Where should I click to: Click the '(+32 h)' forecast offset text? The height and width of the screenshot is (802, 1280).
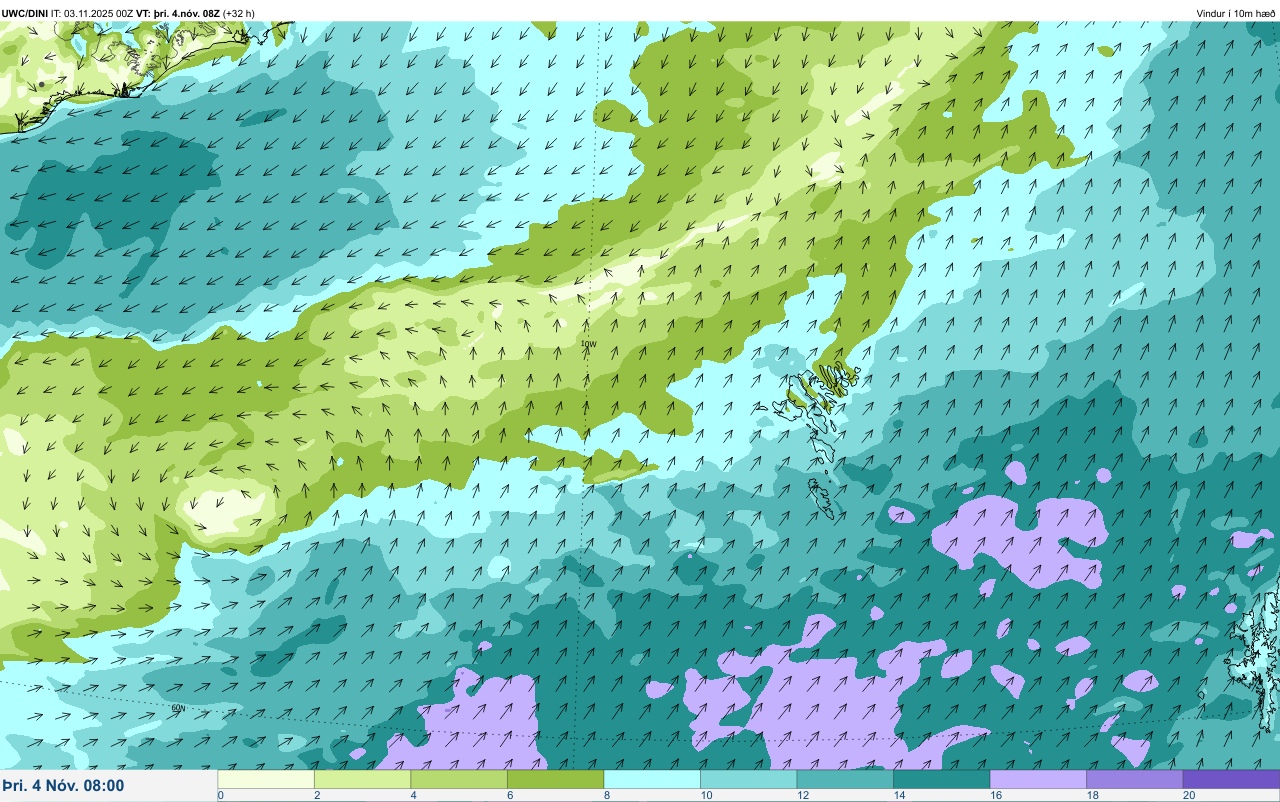pyautogui.click(x=239, y=13)
